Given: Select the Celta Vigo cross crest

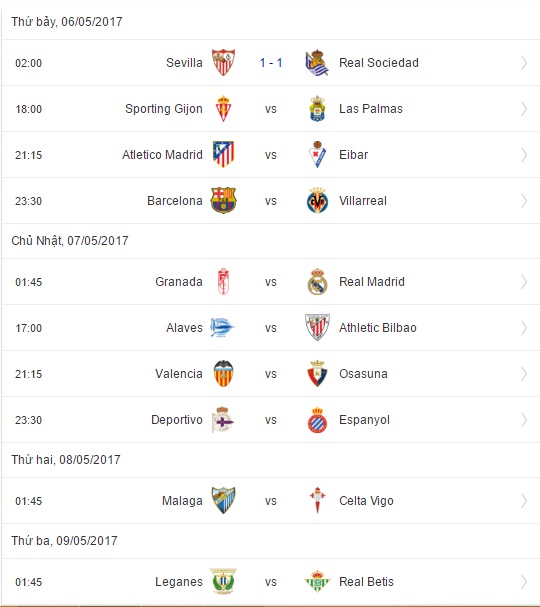Looking at the screenshot, I should [x=317, y=501].
